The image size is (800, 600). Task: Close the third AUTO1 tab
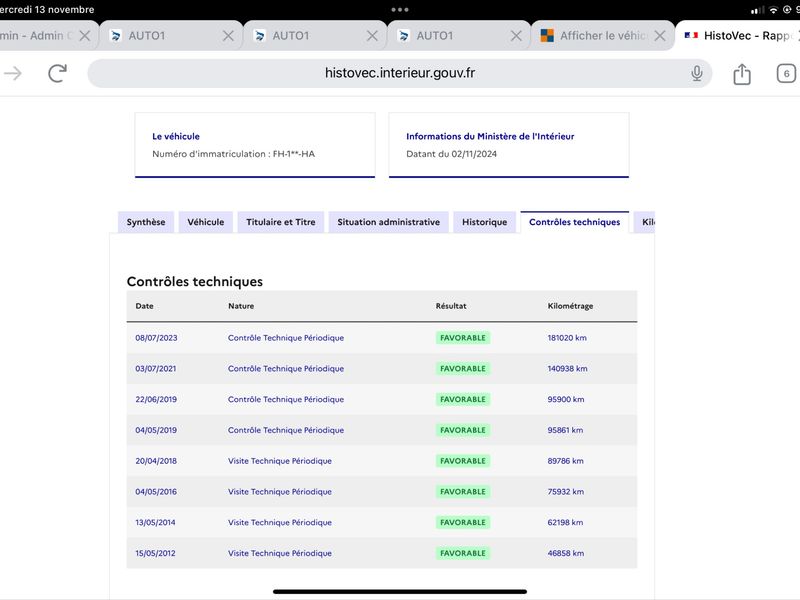click(516, 36)
